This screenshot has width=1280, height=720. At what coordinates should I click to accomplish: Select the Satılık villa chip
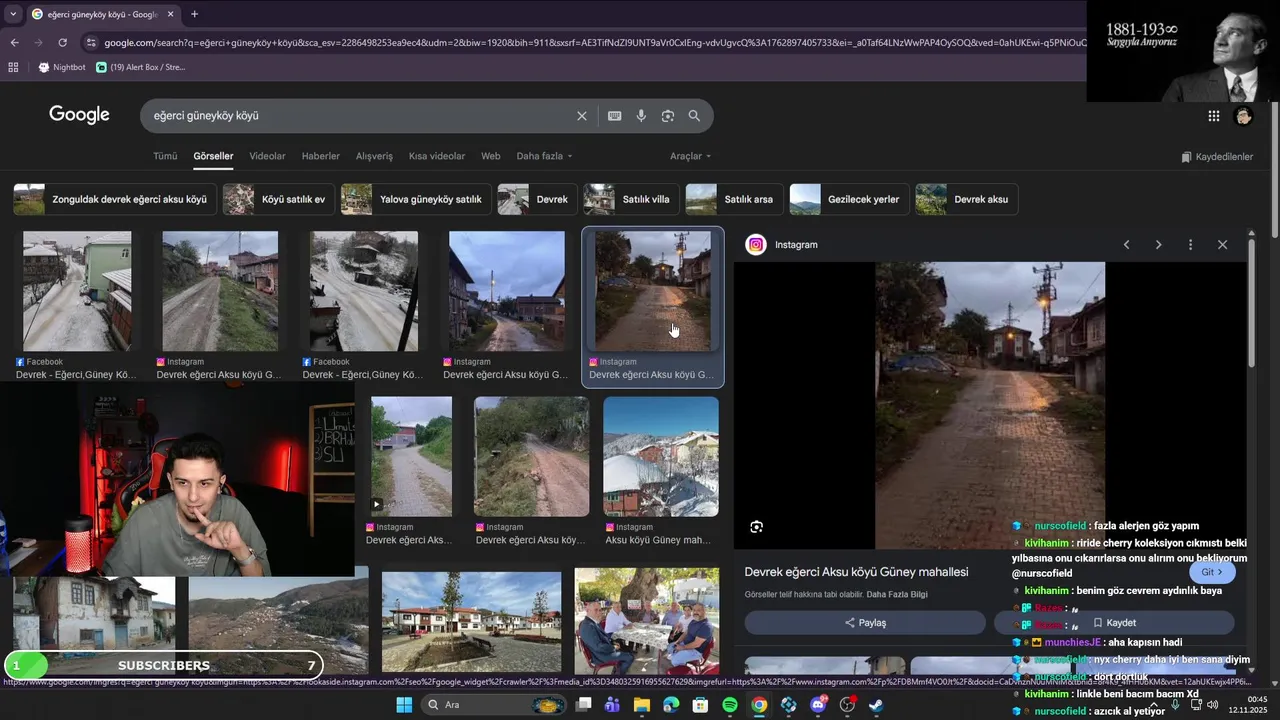(x=631, y=199)
